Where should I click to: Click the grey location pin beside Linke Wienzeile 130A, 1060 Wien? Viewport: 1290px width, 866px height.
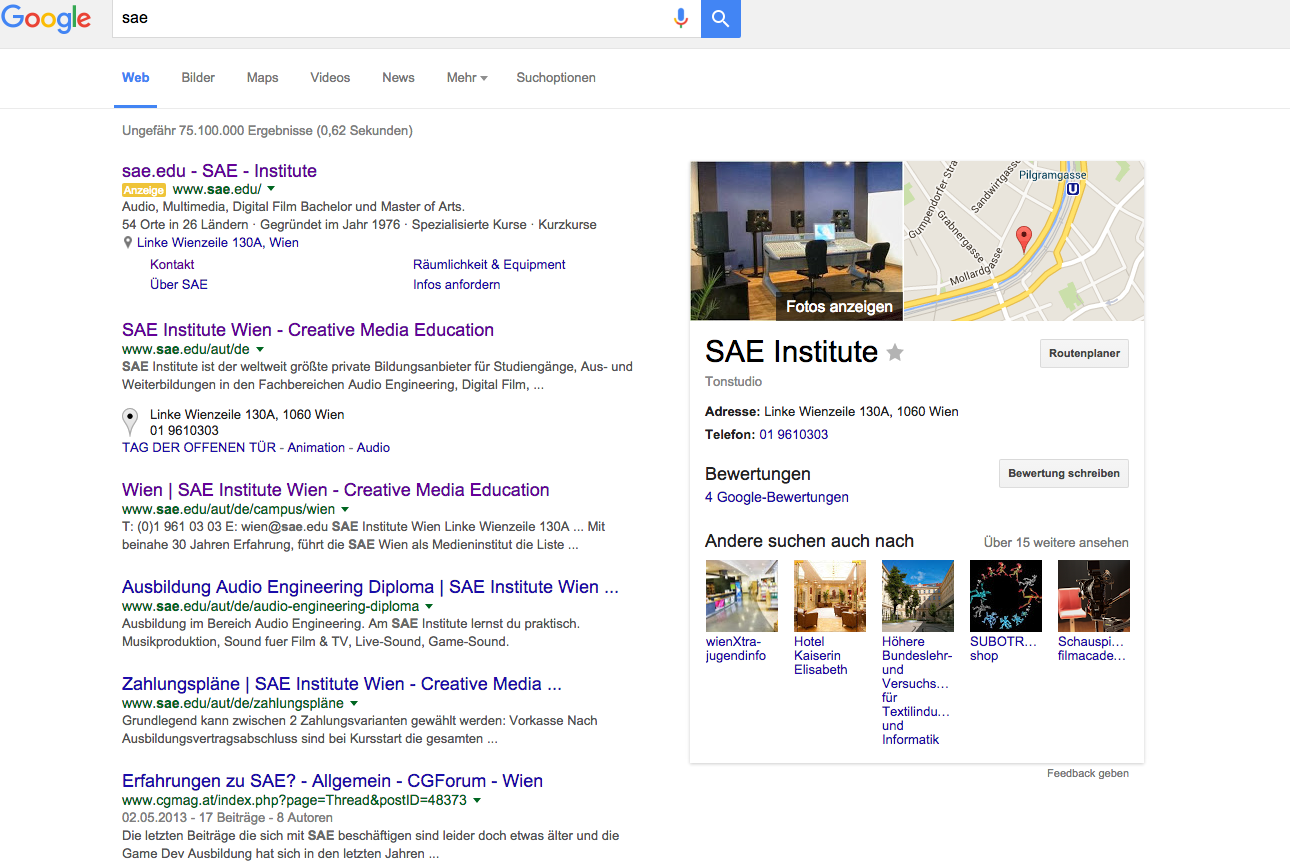(130, 421)
